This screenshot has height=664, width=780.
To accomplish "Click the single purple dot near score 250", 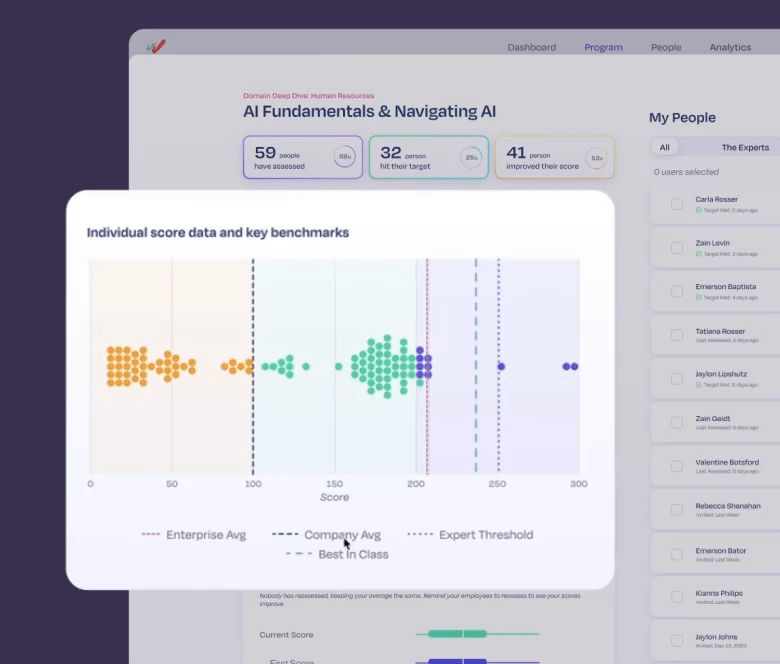I will 501,367.
